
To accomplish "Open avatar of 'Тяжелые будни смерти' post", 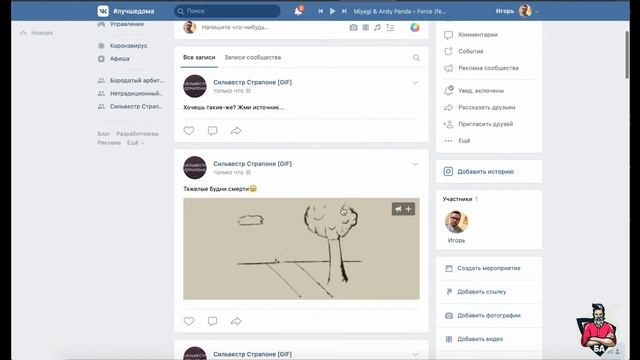I will (x=195, y=167).
